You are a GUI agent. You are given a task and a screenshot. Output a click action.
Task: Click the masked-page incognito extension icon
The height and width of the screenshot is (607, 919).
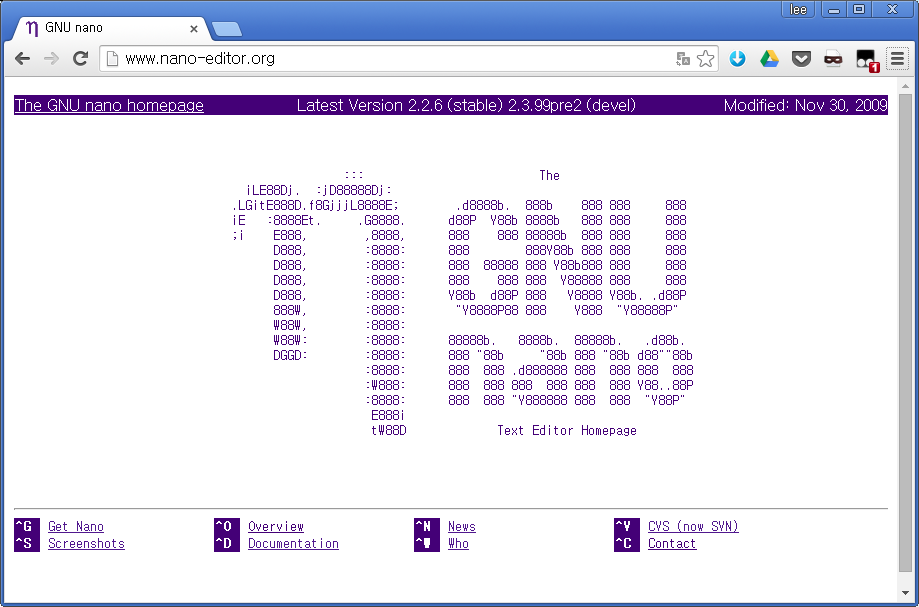point(833,59)
